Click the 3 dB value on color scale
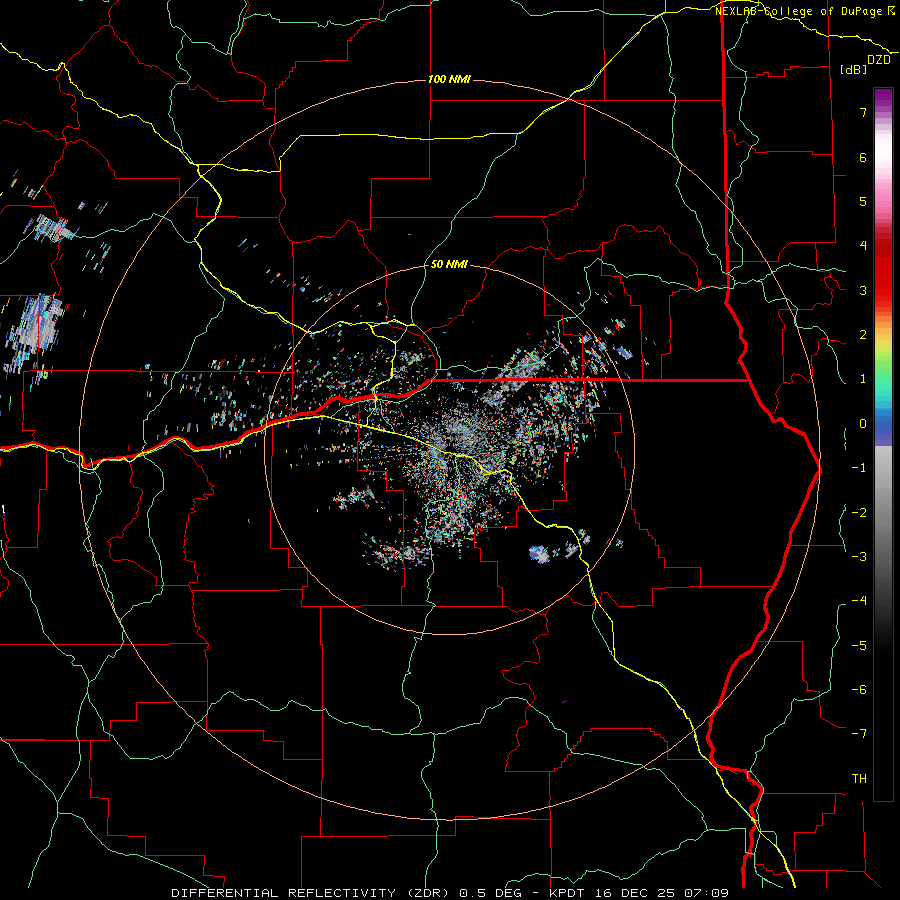Viewport: 900px width, 900px height. click(863, 290)
